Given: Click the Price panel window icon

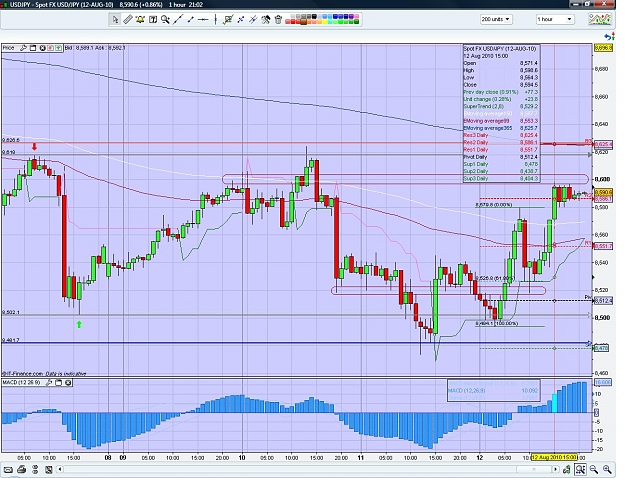Looking at the screenshot, I should (33, 48).
